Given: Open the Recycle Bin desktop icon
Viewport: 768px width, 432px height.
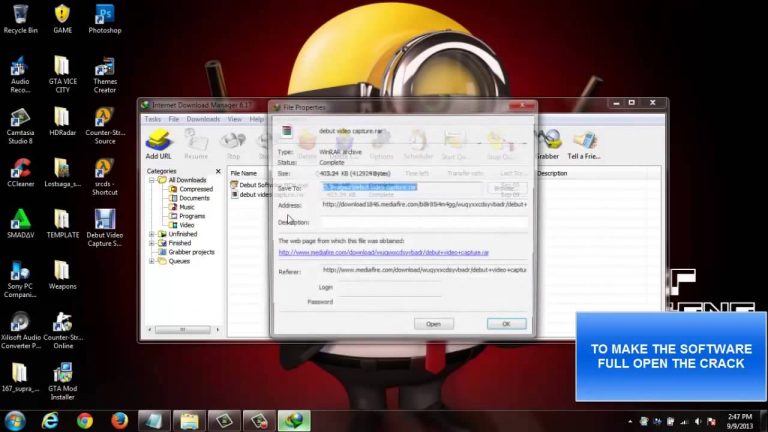Looking at the screenshot, I should tap(20, 19).
